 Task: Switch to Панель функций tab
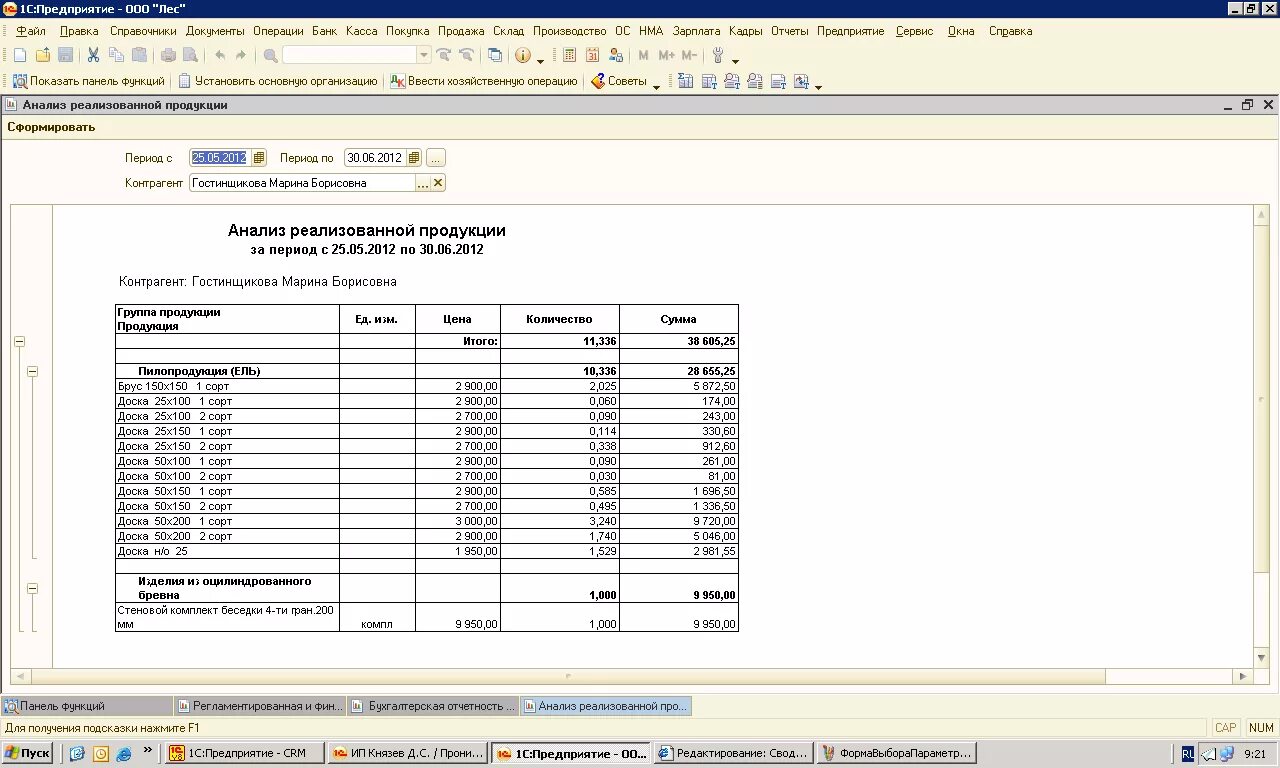[x=86, y=706]
